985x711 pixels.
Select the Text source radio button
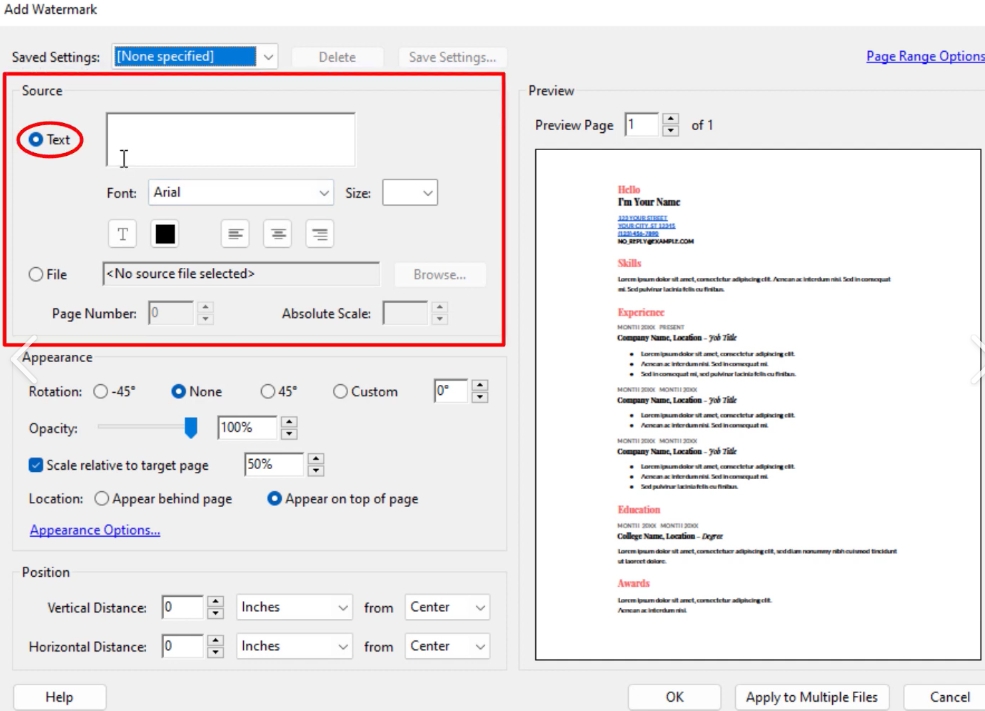[x=36, y=139]
